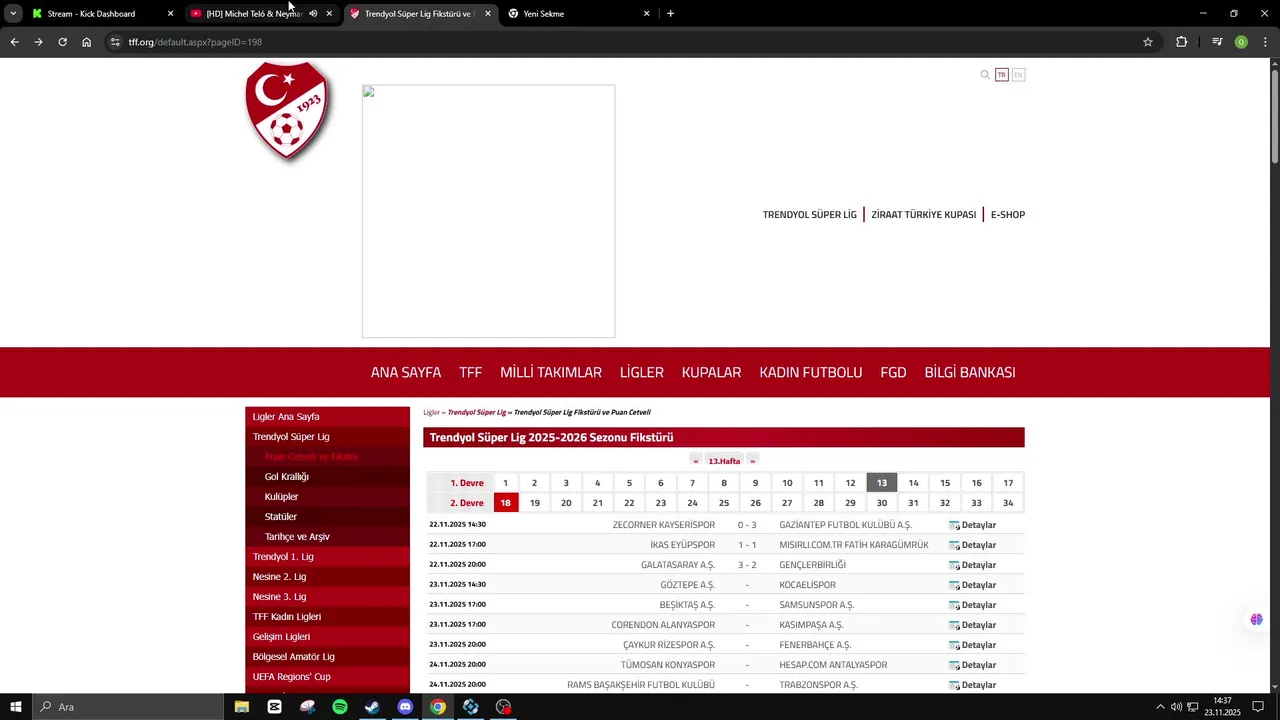Open Detaylar for Galatasaray vs Gençlerbirliği

[x=972, y=565]
